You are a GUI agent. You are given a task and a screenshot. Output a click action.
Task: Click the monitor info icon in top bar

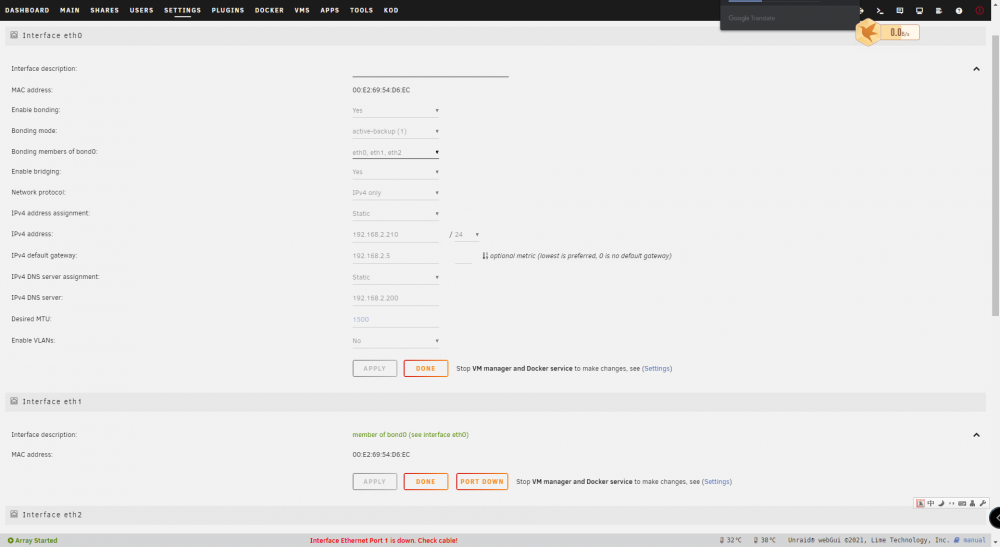click(919, 11)
